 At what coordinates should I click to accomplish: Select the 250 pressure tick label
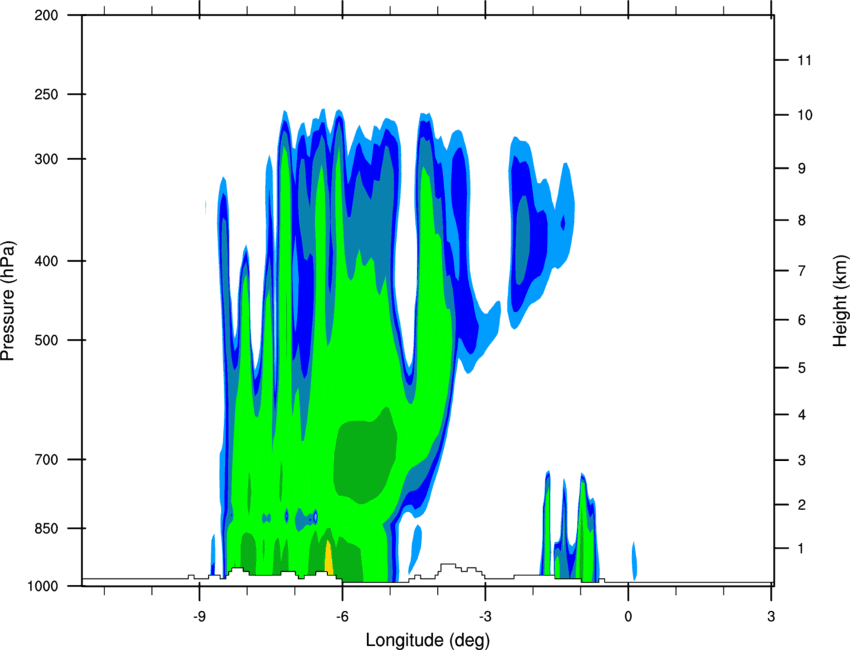pyautogui.click(x=47, y=94)
